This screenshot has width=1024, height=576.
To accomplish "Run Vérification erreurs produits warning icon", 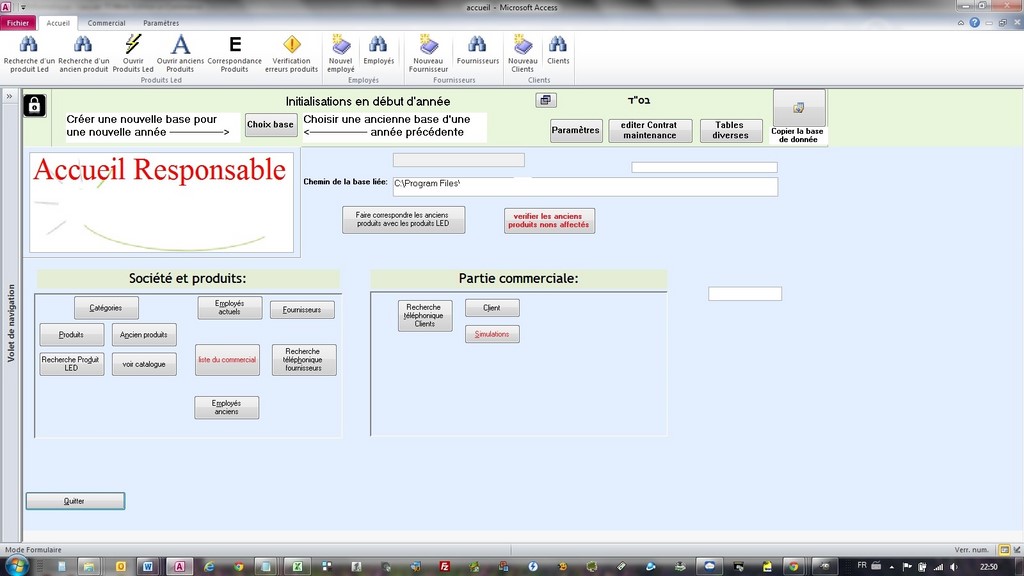I will [x=292, y=45].
